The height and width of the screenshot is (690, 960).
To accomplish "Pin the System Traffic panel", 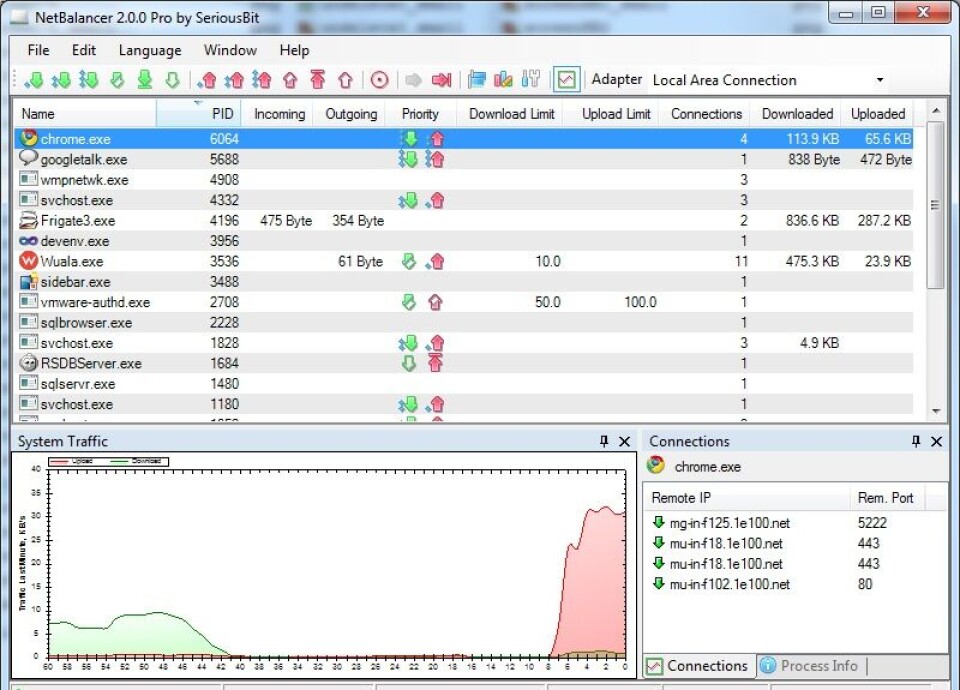I will (x=604, y=441).
